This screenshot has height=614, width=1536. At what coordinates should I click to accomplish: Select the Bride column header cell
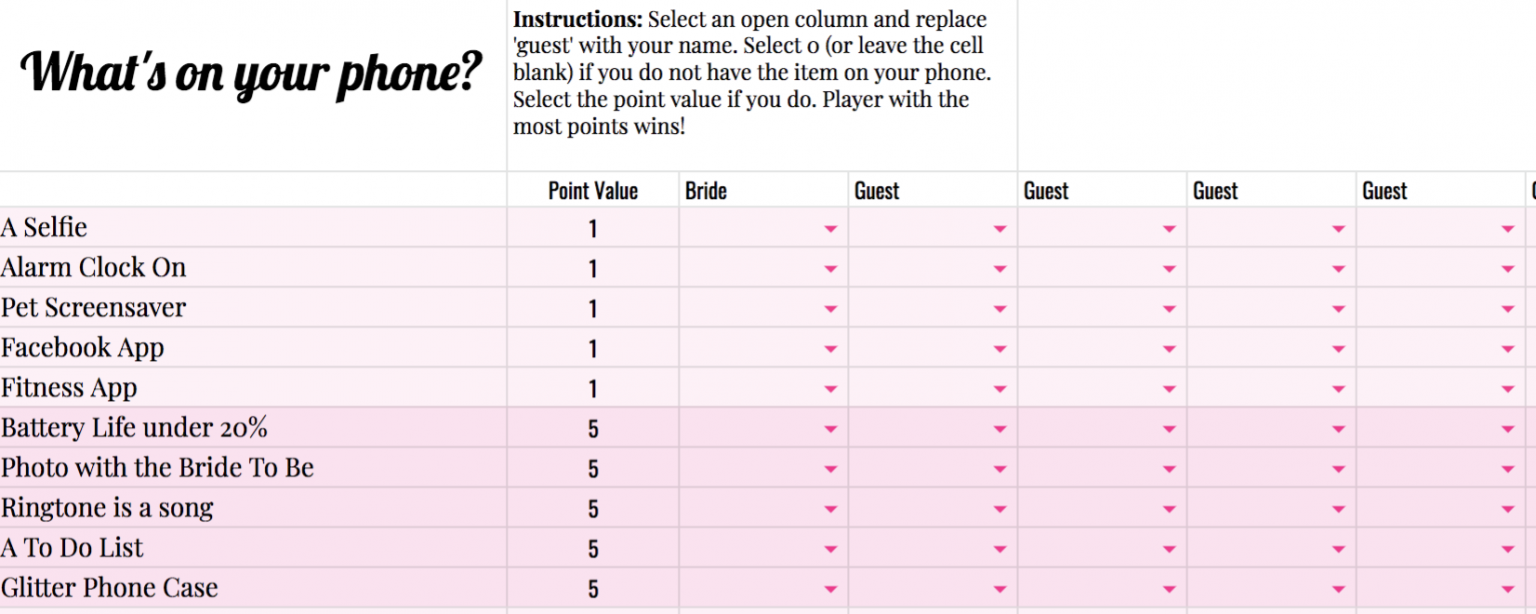pyautogui.click(x=763, y=190)
